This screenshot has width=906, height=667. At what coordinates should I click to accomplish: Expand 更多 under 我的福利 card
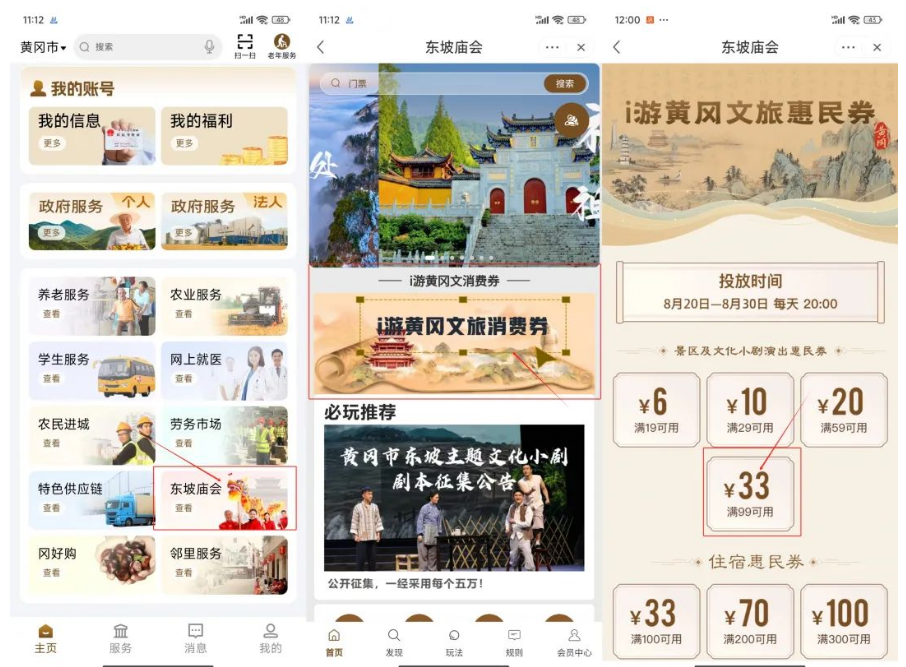[x=184, y=143]
